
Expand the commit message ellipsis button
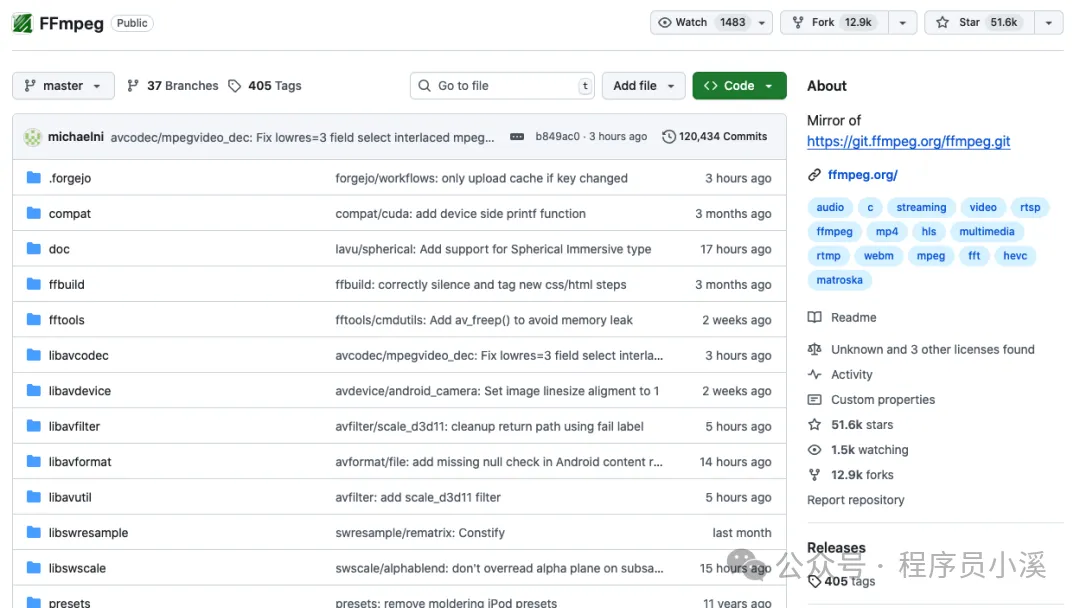pos(517,137)
